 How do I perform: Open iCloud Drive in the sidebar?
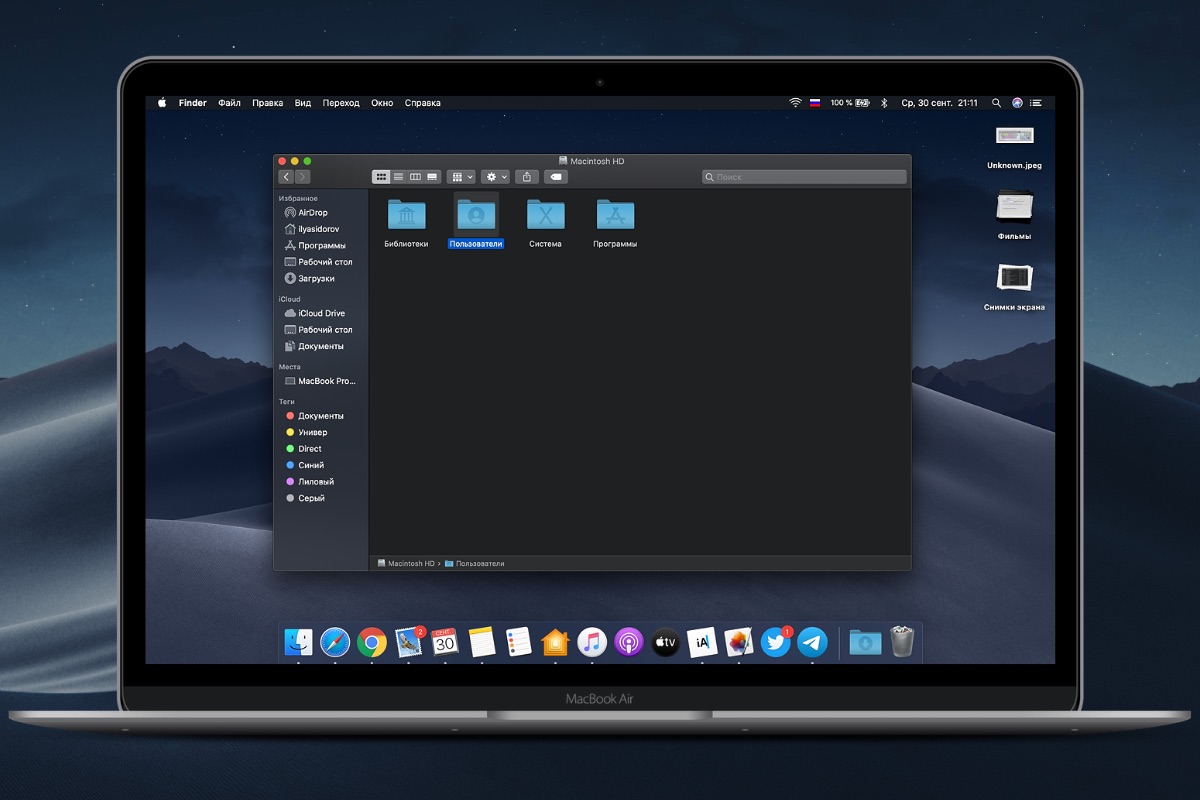(x=314, y=313)
